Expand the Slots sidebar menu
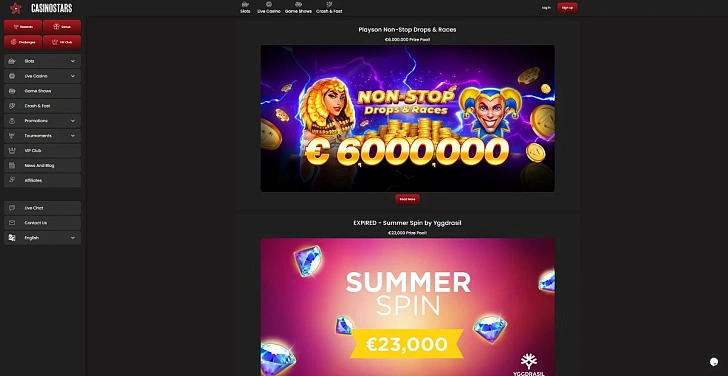The image size is (728, 376). click(x=42, y=61)
